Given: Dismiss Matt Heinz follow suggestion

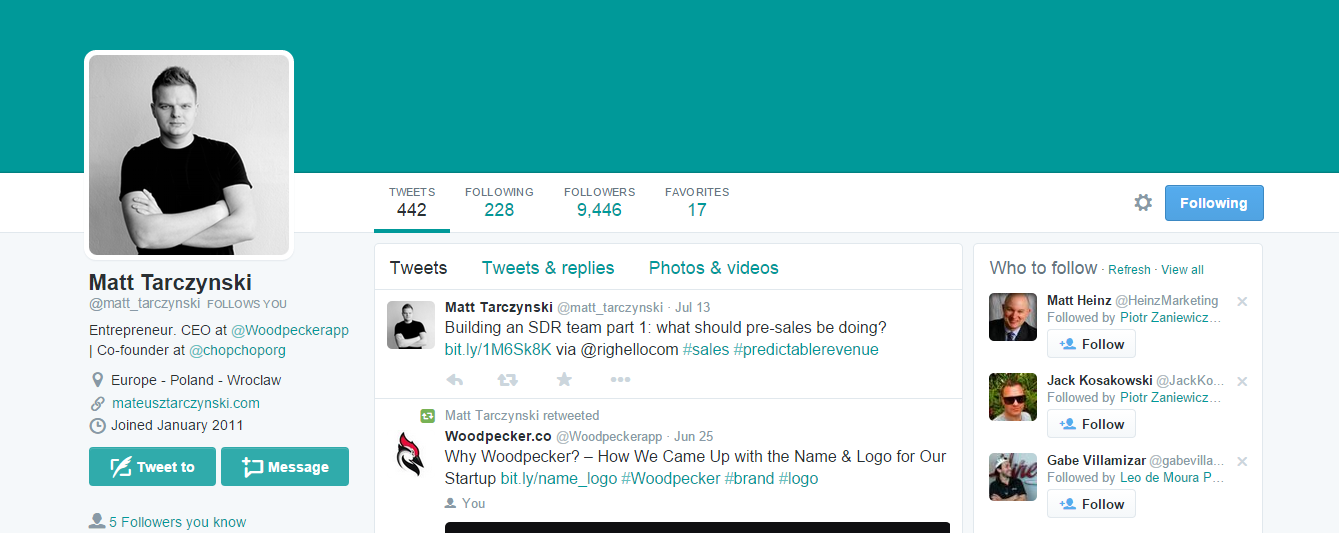Looking at the screenshot, I should click(1242, 301).
